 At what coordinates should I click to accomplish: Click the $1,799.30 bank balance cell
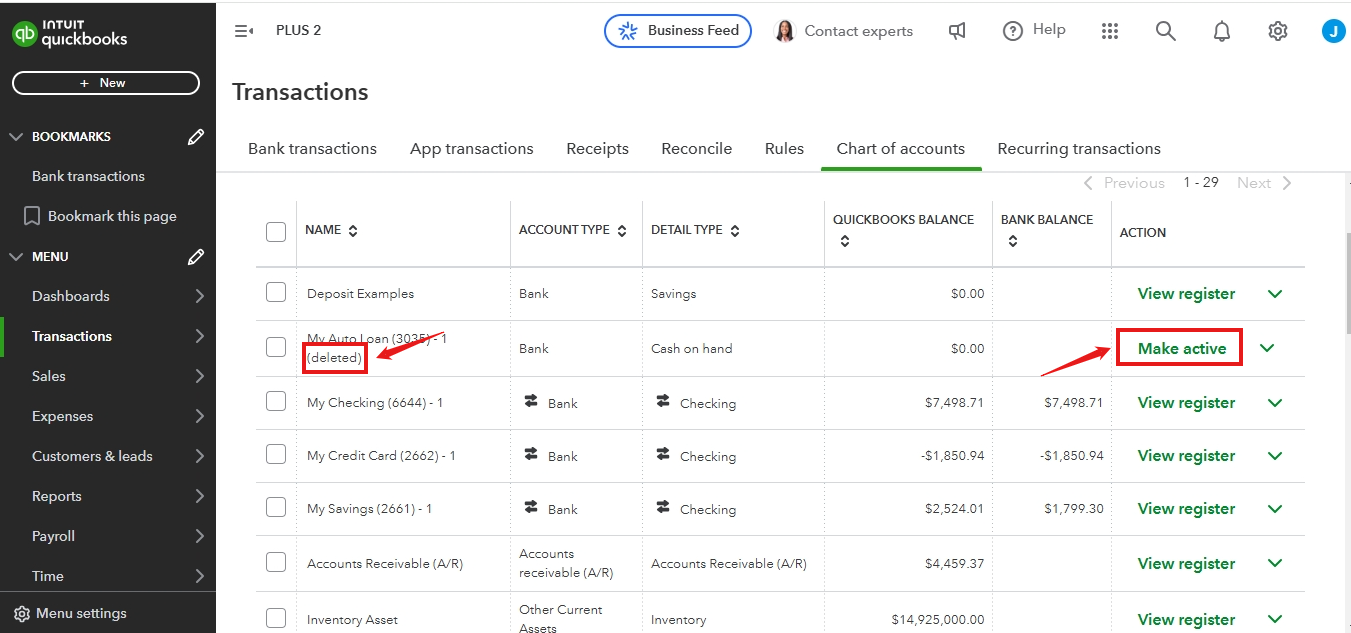(1074, 509)
